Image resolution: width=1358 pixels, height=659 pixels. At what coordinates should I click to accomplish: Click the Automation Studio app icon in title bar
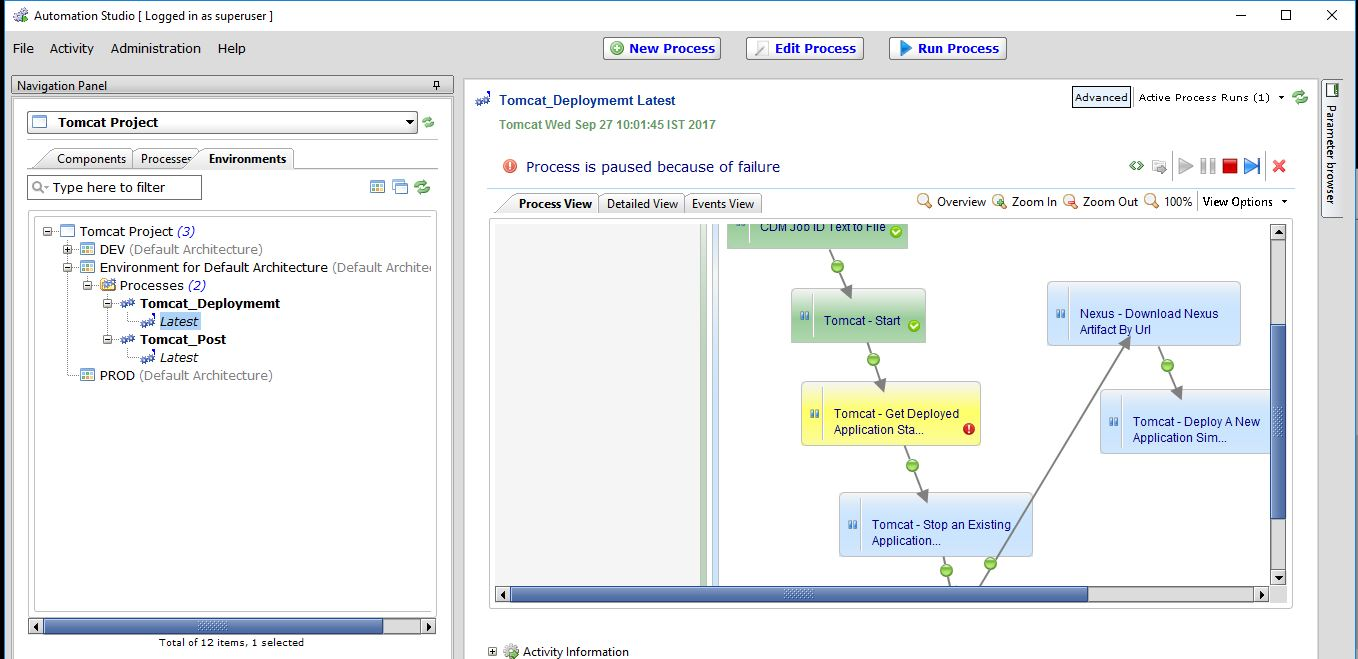click(x=20, y=15)
